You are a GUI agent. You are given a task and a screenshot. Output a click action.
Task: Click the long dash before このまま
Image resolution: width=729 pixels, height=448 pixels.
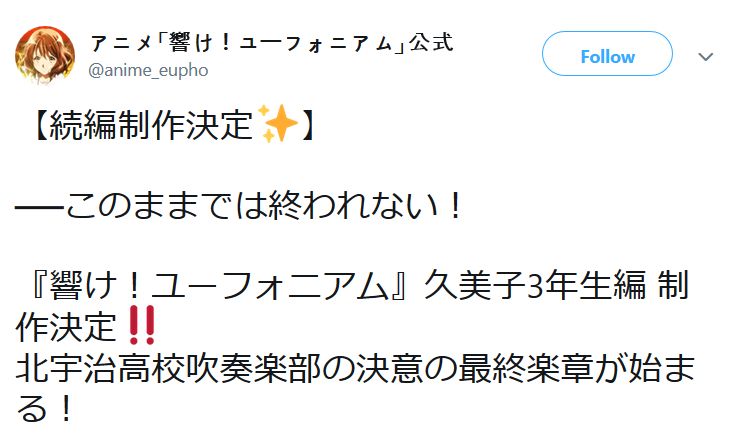pos(39,206)
